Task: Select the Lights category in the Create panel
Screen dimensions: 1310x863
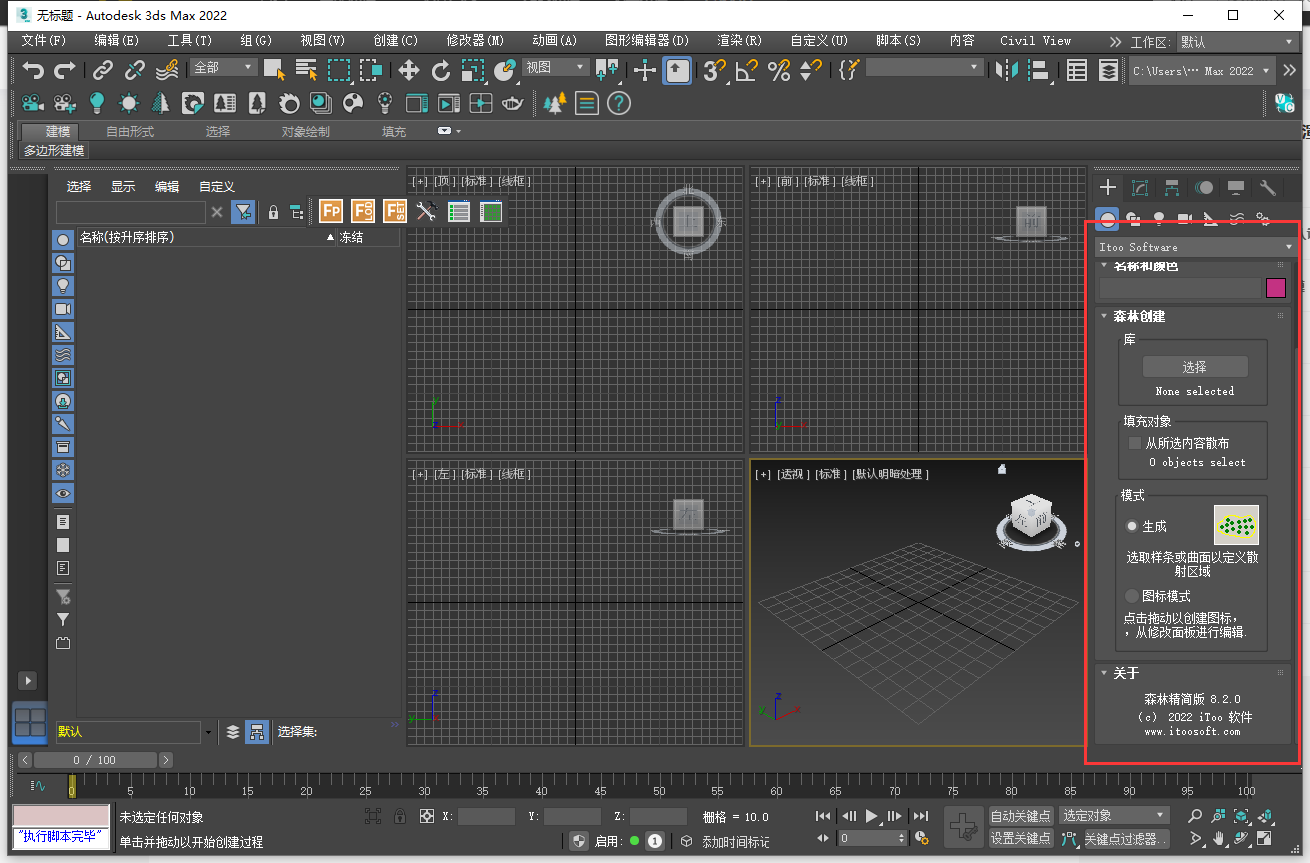Action: [x=1160, y=218]
